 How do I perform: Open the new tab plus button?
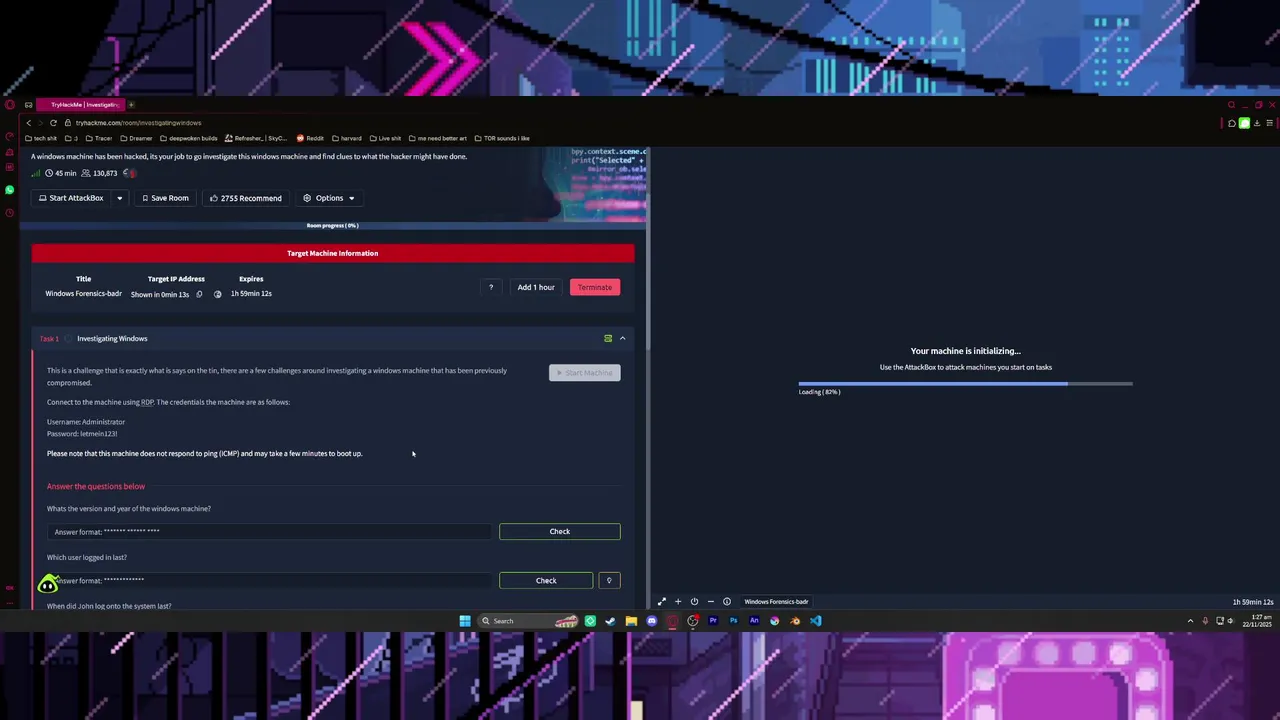click(x=131, y=104)
